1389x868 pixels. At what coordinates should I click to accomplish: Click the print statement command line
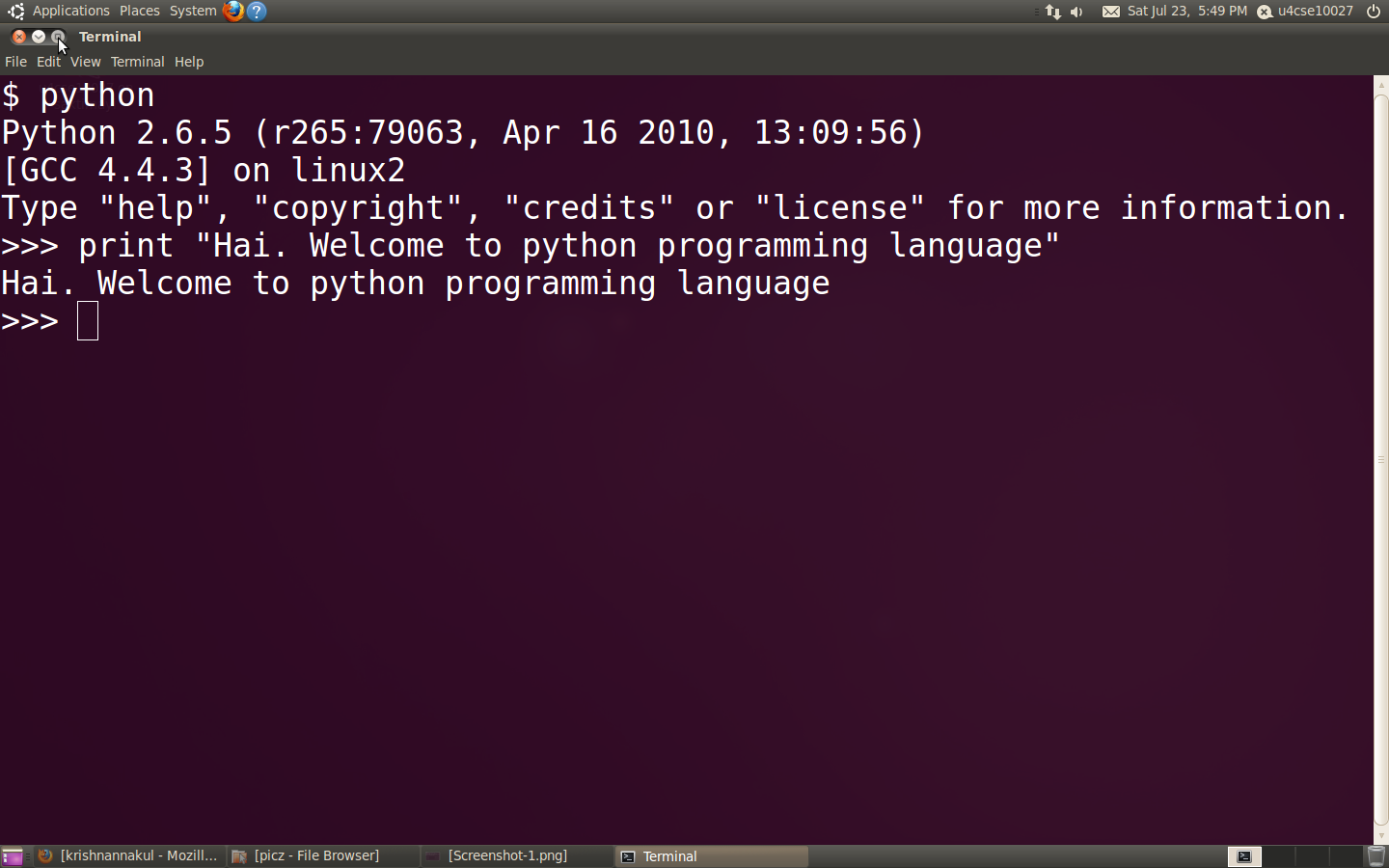tap(531, 246)
